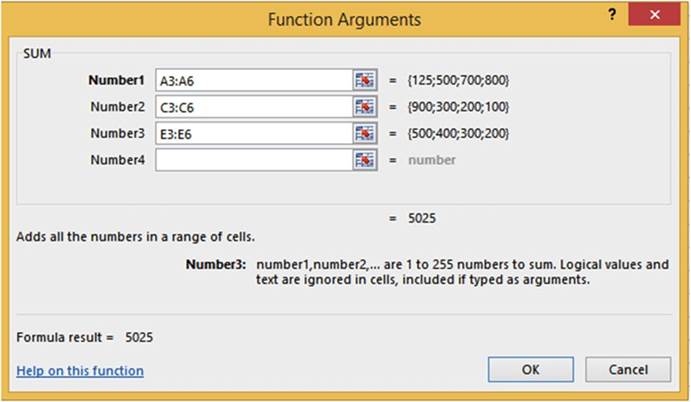The width and height of the screenshot is (691, 402).
Task: Focus the Number3 field showing E3:E6
Action: [253, 133]
